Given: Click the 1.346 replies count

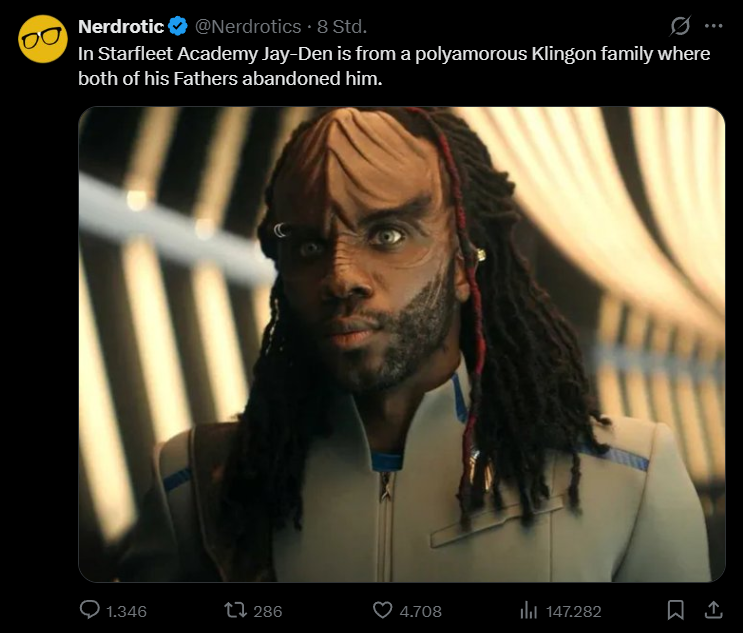Looking at the screenshot, I should pos(125,610).
